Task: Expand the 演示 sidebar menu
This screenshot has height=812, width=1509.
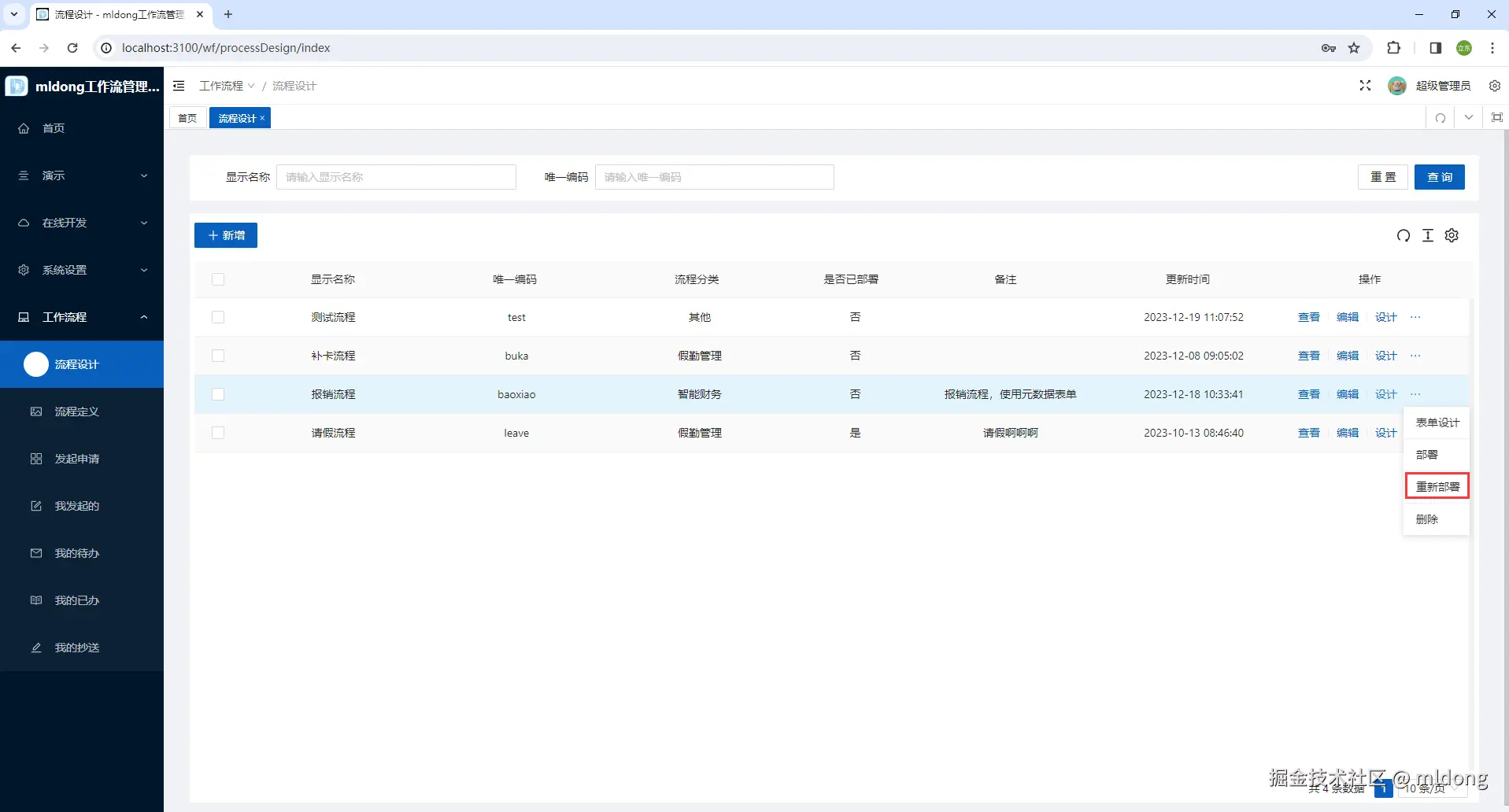Action: pyautogui.click(x=82, y=175)
